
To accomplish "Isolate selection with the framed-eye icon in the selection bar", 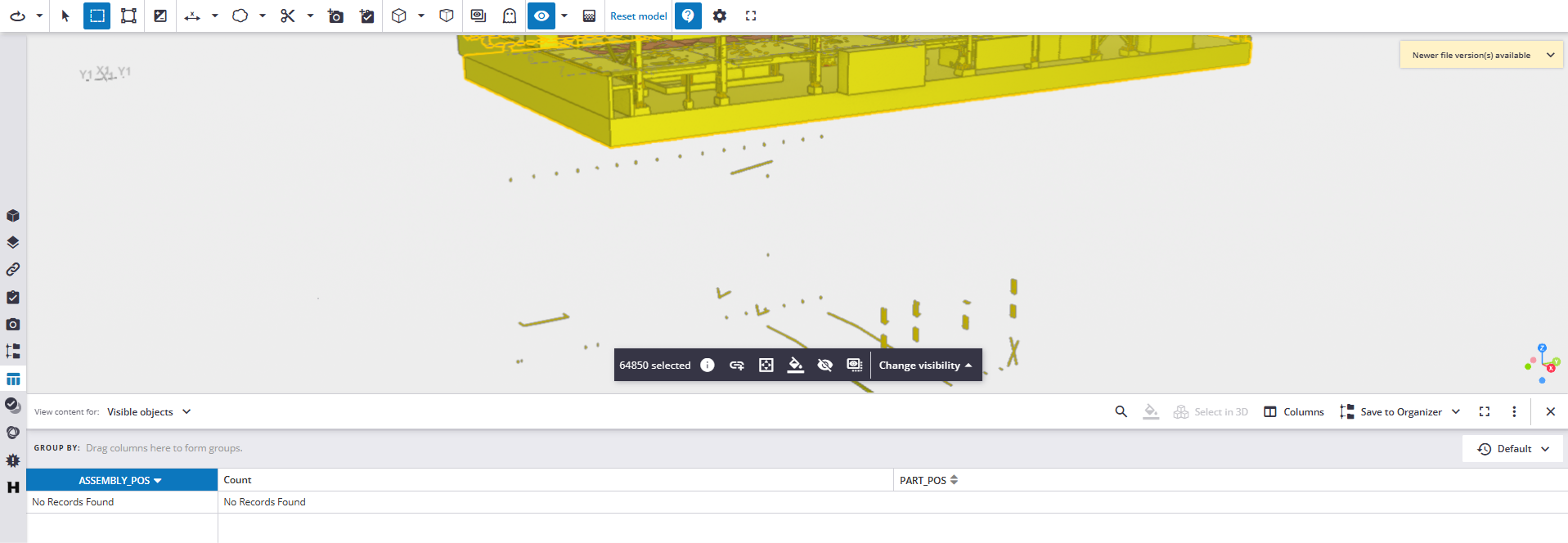I will [x=855, y=365].
